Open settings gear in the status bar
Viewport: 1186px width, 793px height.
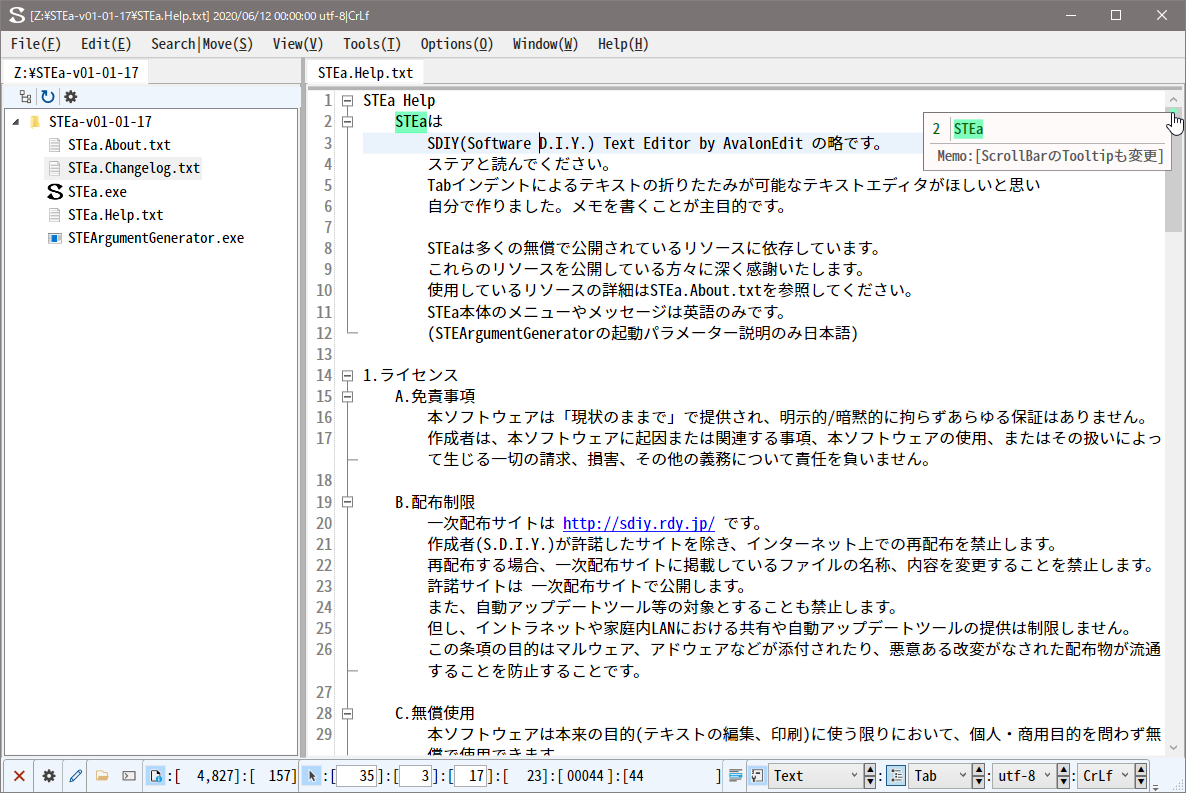coord(48,776)
